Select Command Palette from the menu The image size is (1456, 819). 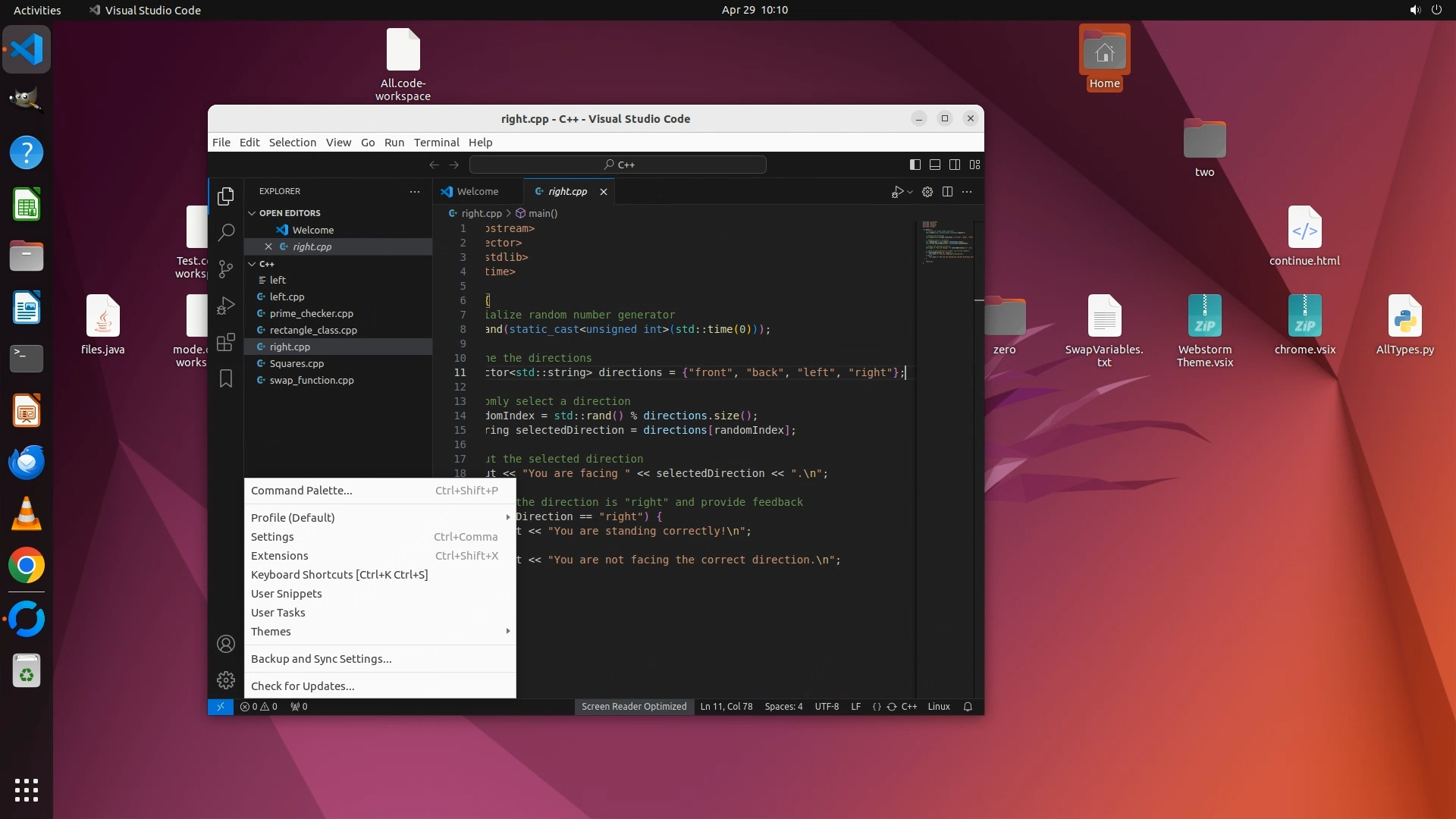pos(302,491)
